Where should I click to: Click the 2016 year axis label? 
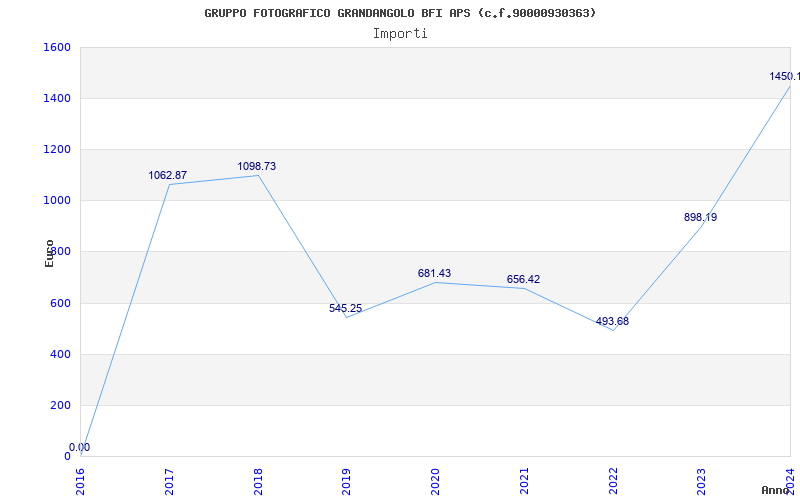(80, 481)
